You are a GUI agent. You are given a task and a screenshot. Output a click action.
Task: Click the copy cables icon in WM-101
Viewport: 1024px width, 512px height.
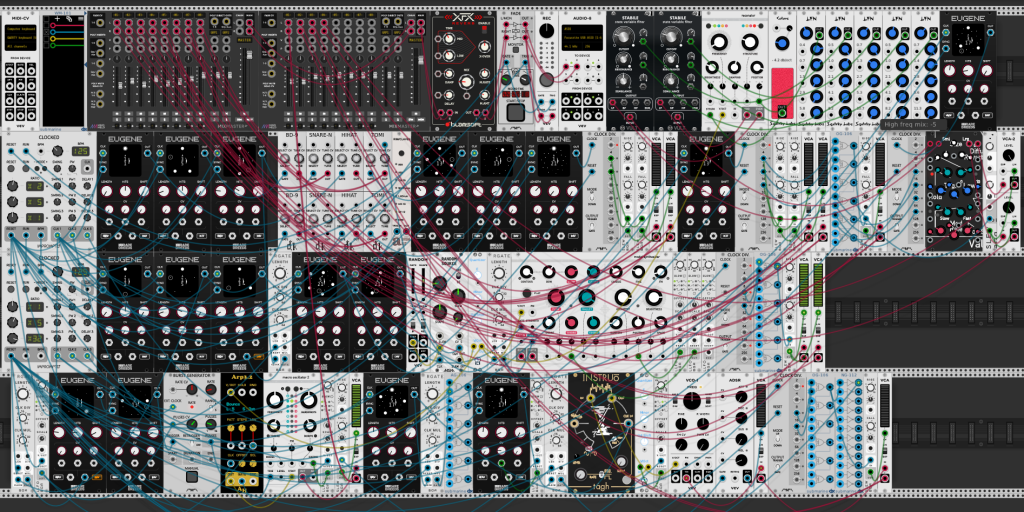coord(69,19)
